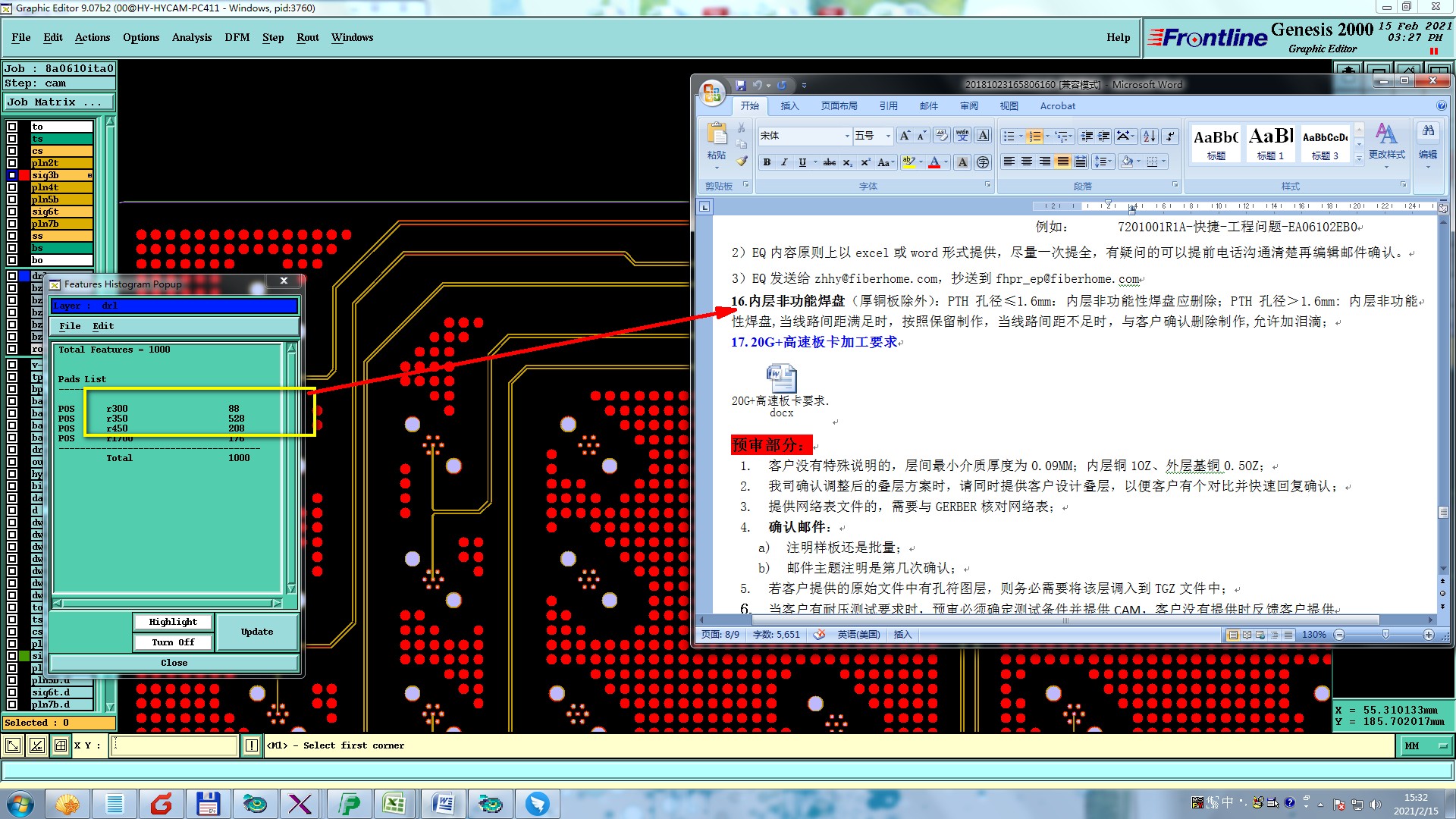This screenshot has height=819, width=1456.
Task: Open Excel from the Windows taskbar
Action: click(x=394, y=804)
